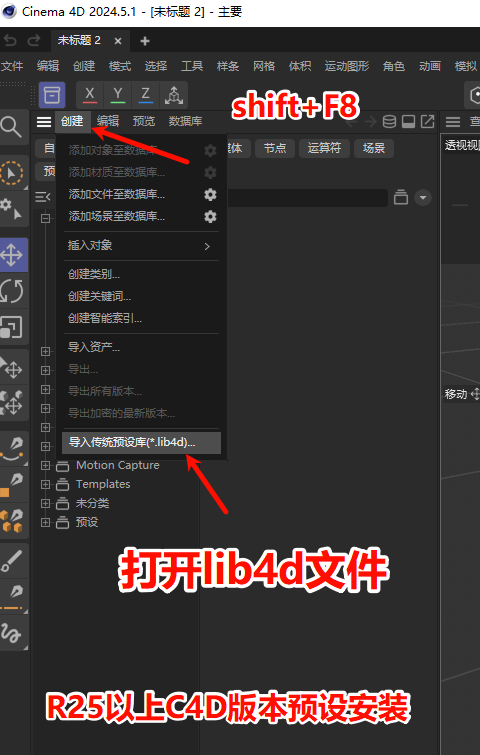
Task: Open the 运动图形 menu
Action: click(347, 66)
